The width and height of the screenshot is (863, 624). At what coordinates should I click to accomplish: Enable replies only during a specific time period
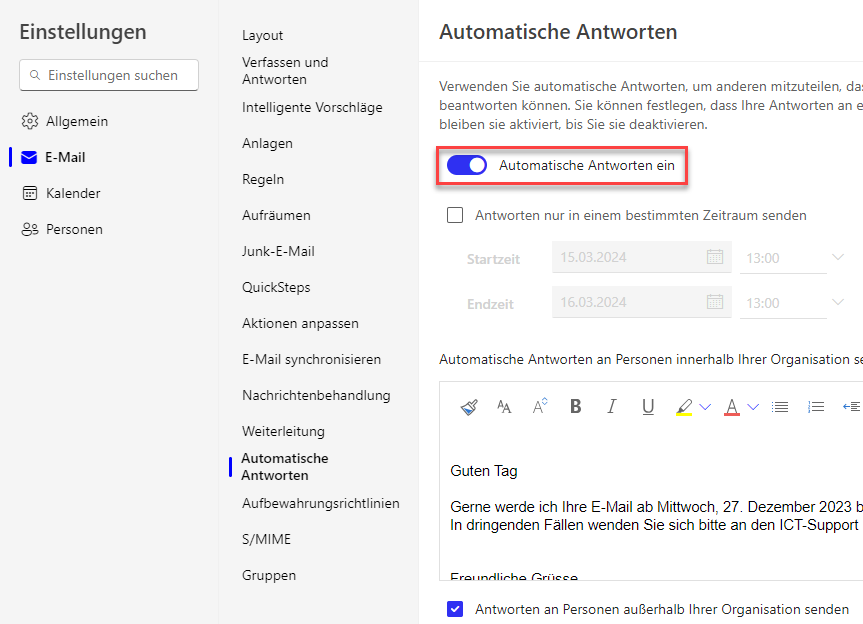click(x=456, y=215)
